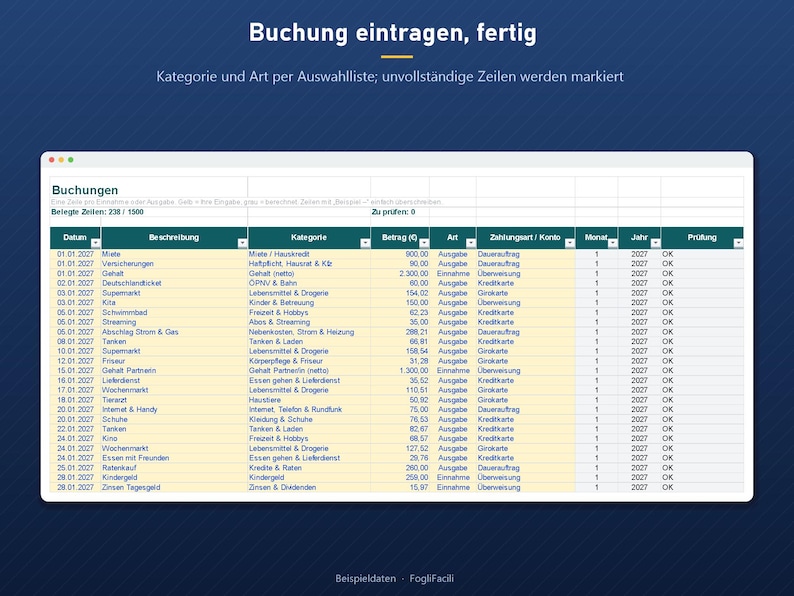Viewport: 794px width, 596px height.
Task: Select the Tierarzt description cell
Action: click(x=174, y=400)
